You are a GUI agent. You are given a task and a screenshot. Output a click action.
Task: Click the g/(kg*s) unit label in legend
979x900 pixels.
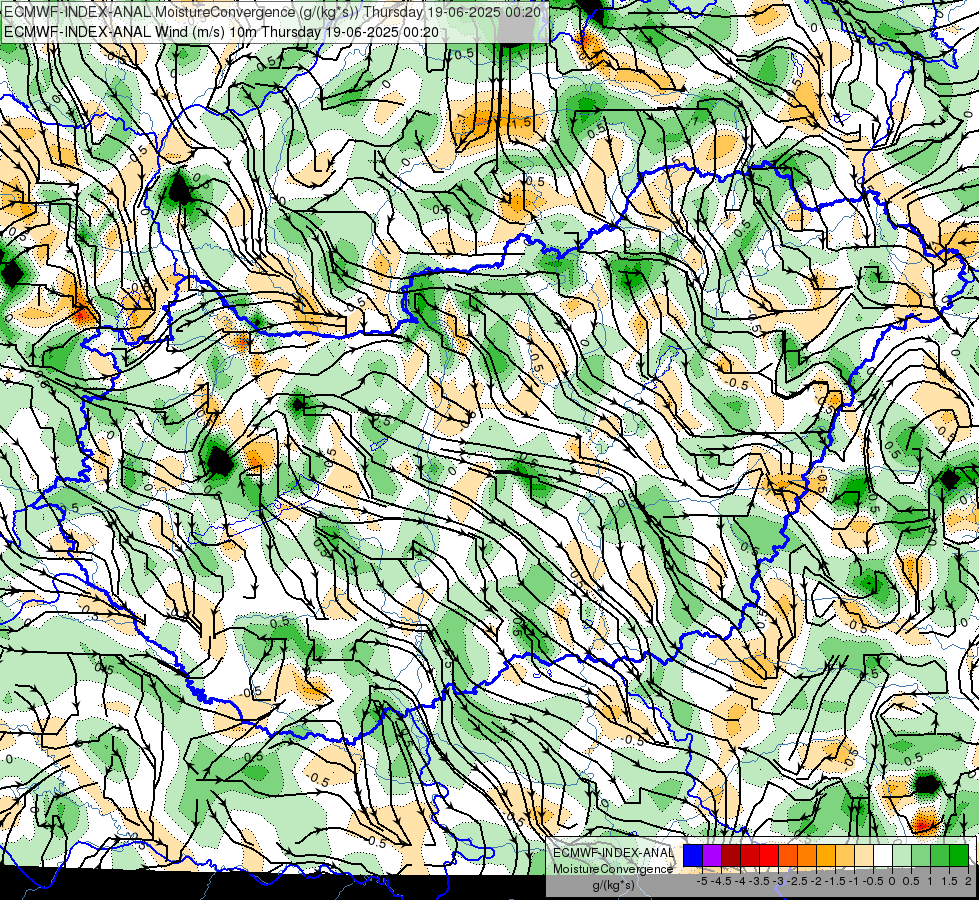[x=613, y=885]
